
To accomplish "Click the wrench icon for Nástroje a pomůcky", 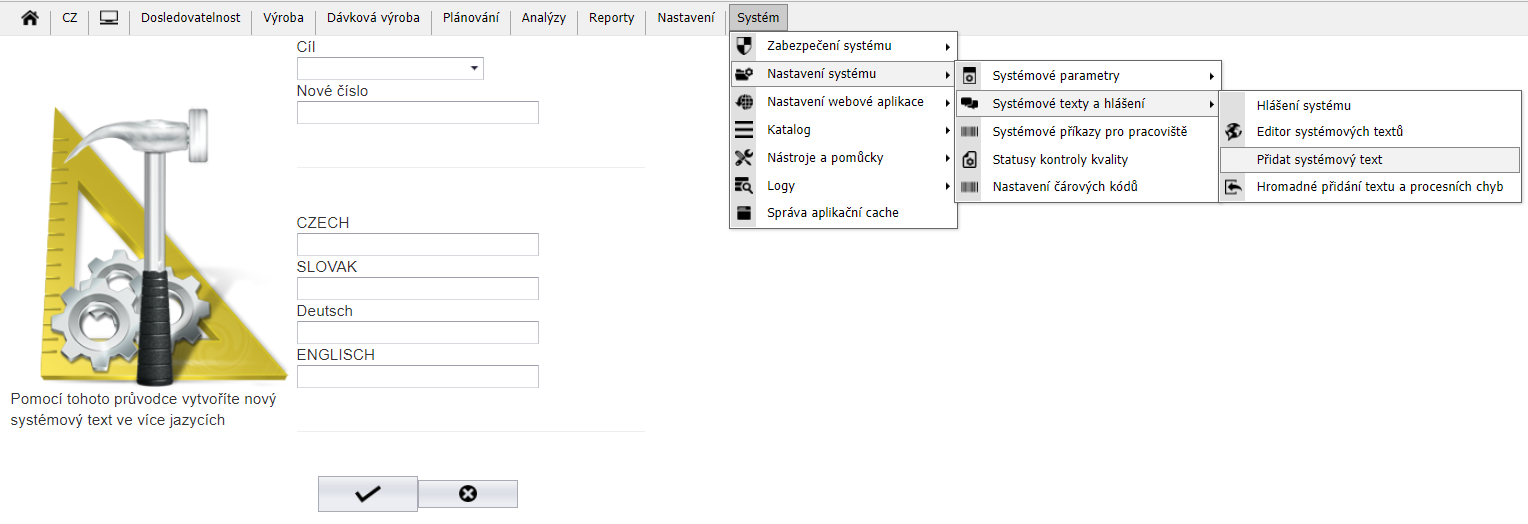I will (743, 158).
